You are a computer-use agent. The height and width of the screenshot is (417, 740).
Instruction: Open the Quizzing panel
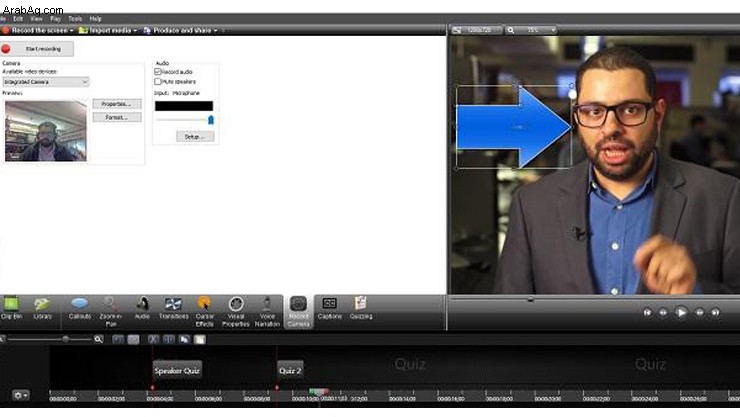click(x=361, y=306)
